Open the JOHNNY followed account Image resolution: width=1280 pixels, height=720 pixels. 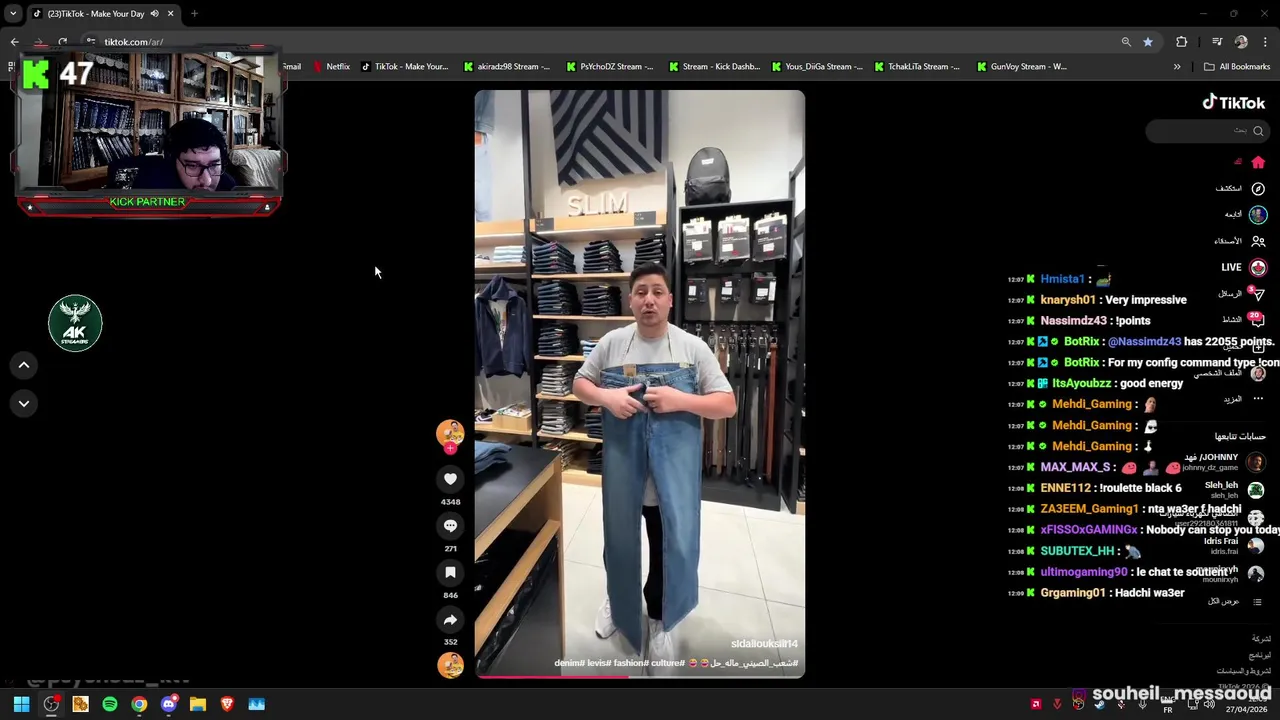(x=1224, y=462)
